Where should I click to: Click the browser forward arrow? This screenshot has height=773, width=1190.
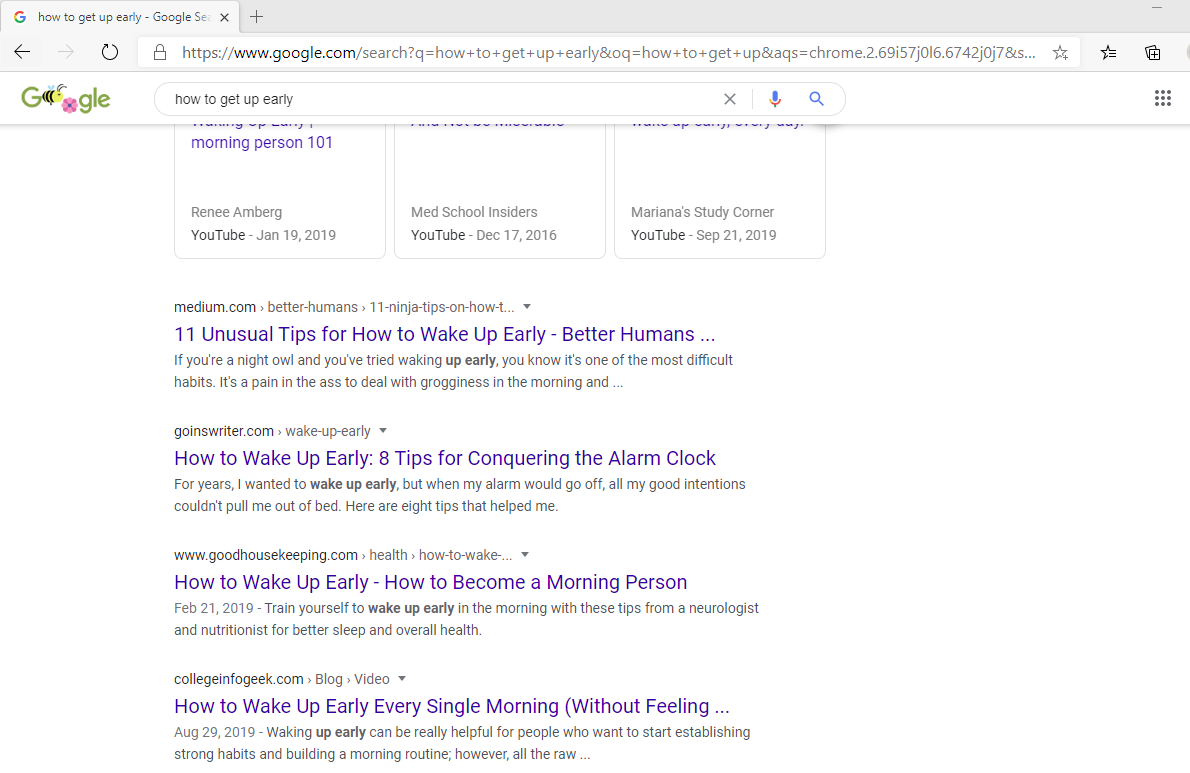tap(66, 52)
